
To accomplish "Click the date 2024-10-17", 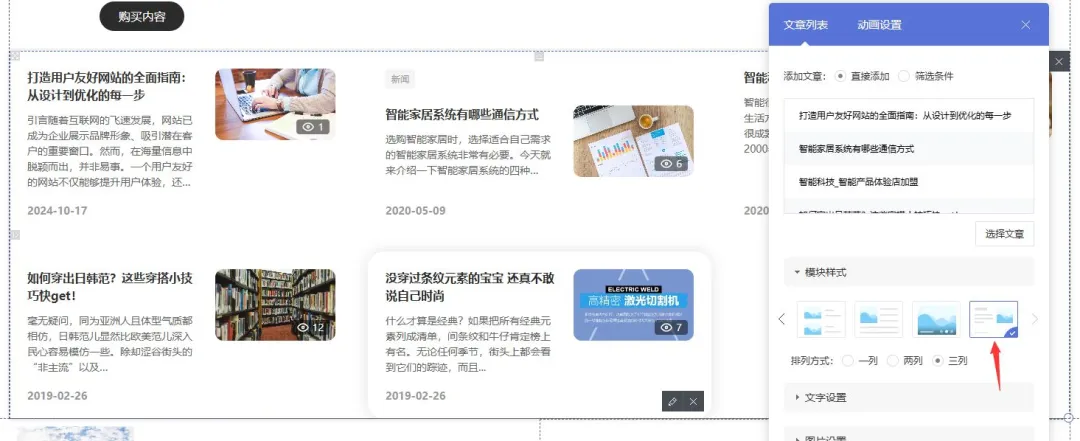I will click(x=57, y=210).
